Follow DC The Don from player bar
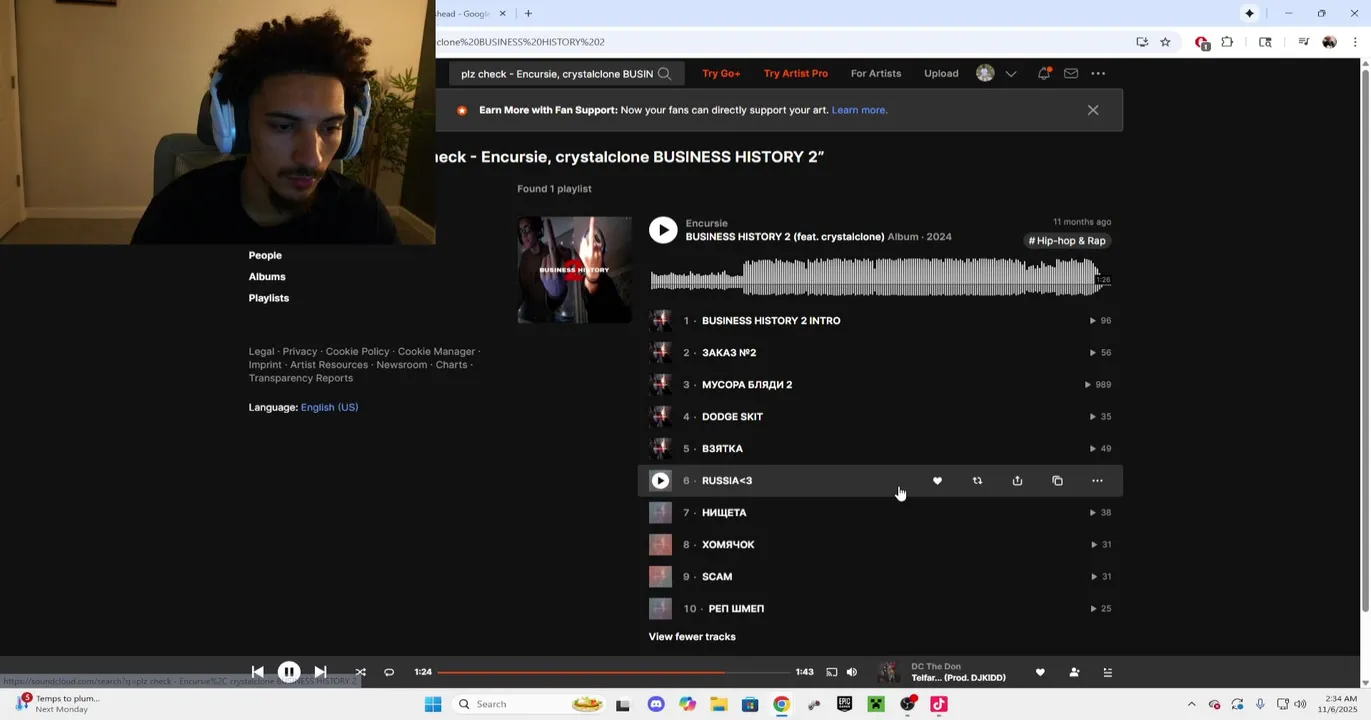This screenshot has height=720, width=1371. [1074, 672]
